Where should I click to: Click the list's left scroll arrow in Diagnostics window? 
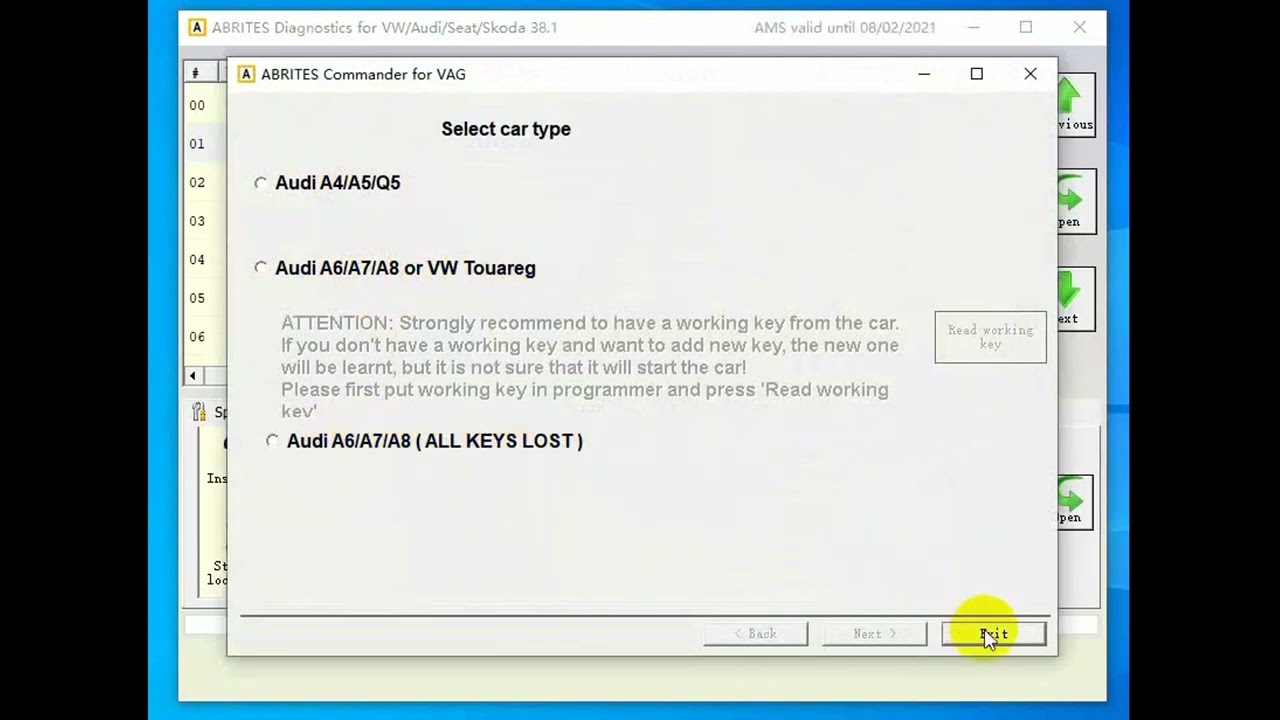(192, 376)
